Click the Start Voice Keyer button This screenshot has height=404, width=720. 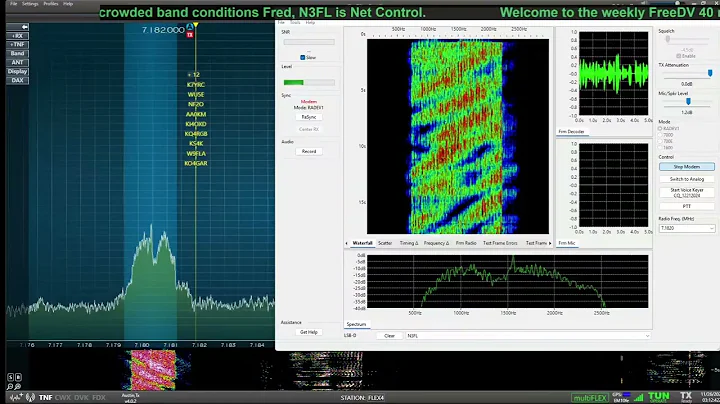(x=687, y=192)
